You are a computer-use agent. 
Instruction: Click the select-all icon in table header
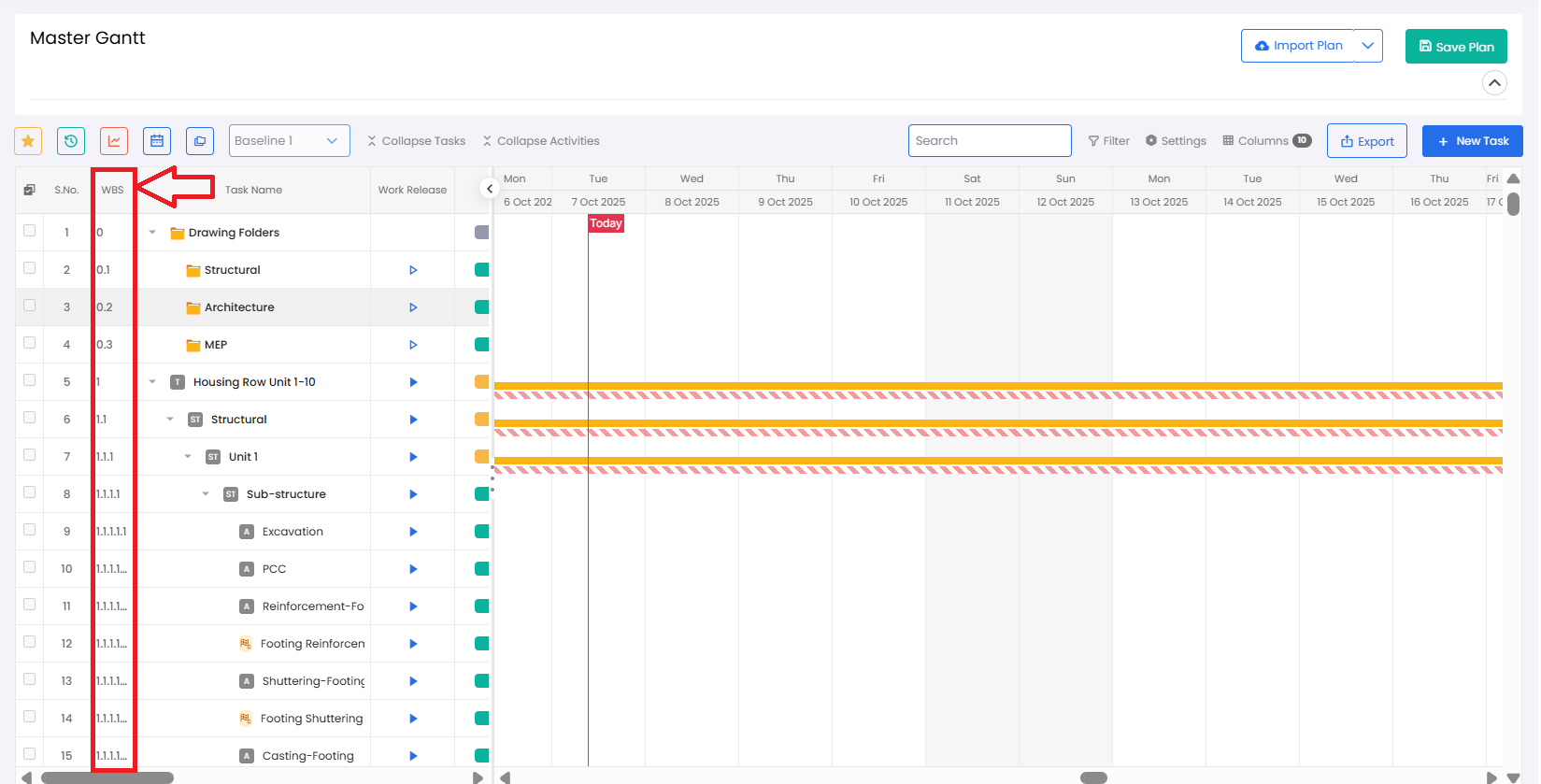coord(29,190)
